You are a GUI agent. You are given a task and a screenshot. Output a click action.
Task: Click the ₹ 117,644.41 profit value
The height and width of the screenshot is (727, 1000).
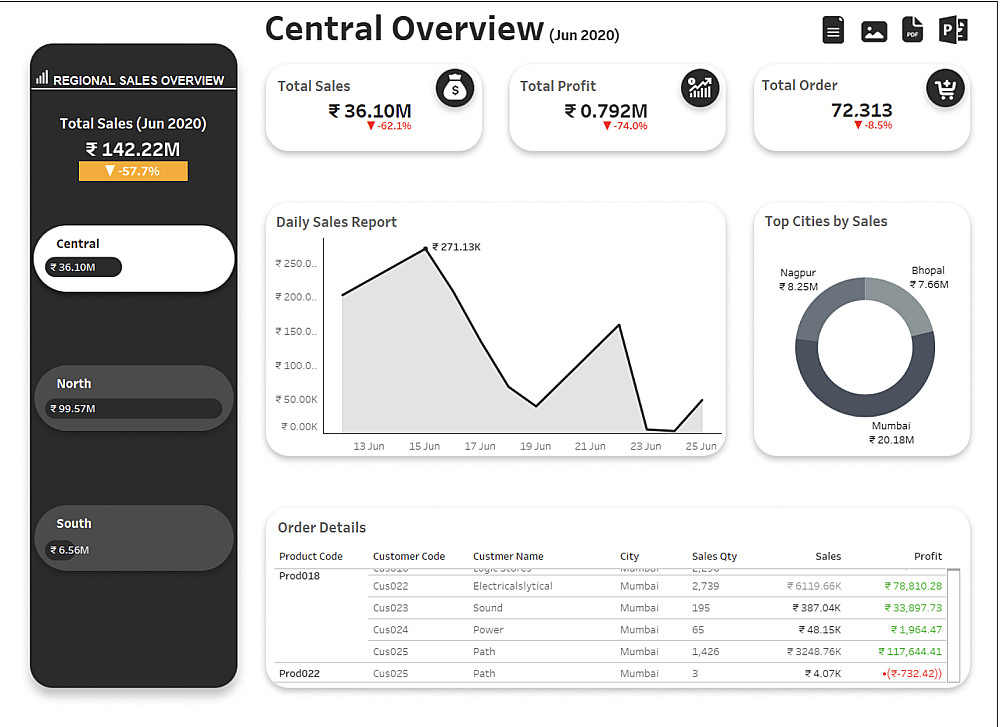910,652
